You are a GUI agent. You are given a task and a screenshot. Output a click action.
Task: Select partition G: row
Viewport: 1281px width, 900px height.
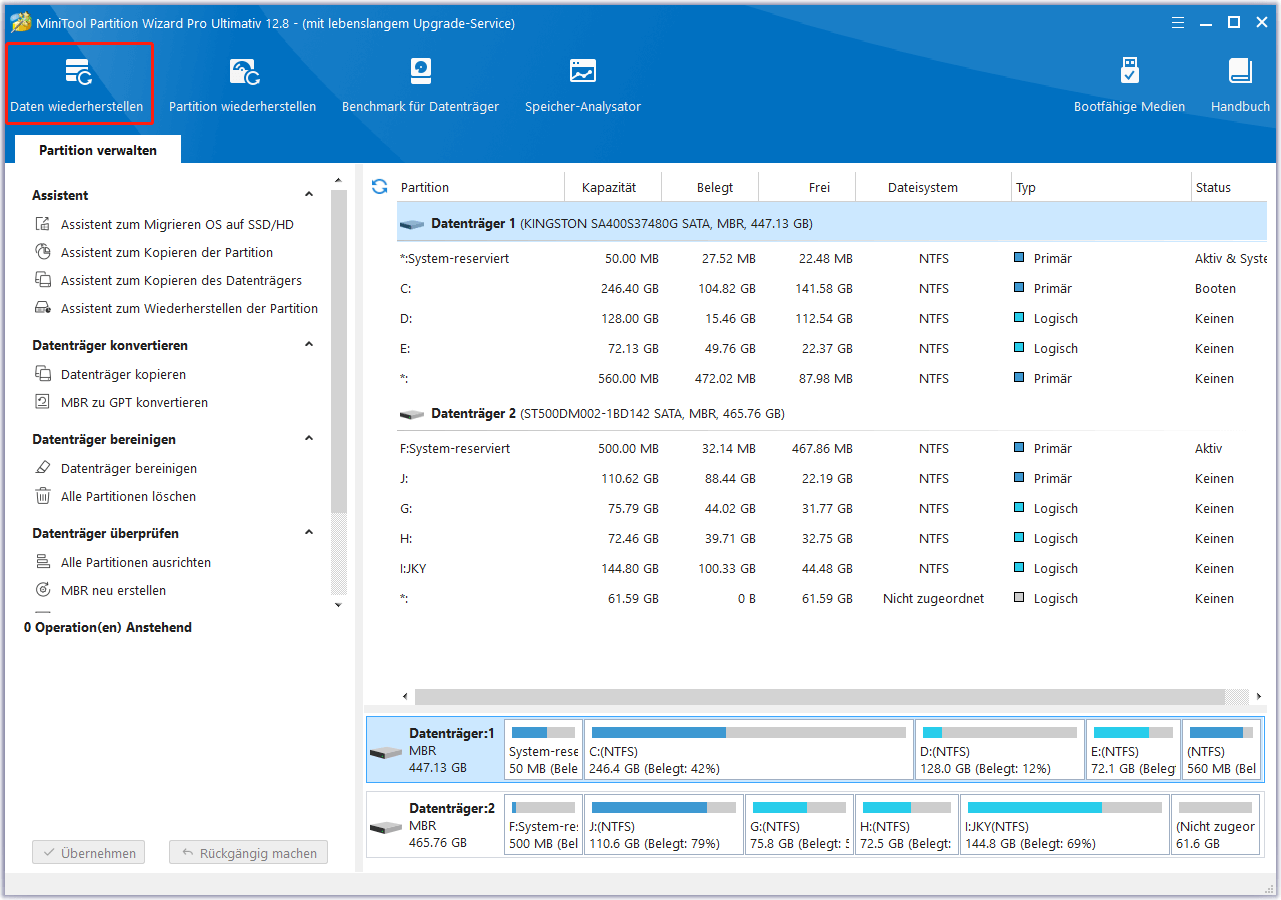pos(831,509)
